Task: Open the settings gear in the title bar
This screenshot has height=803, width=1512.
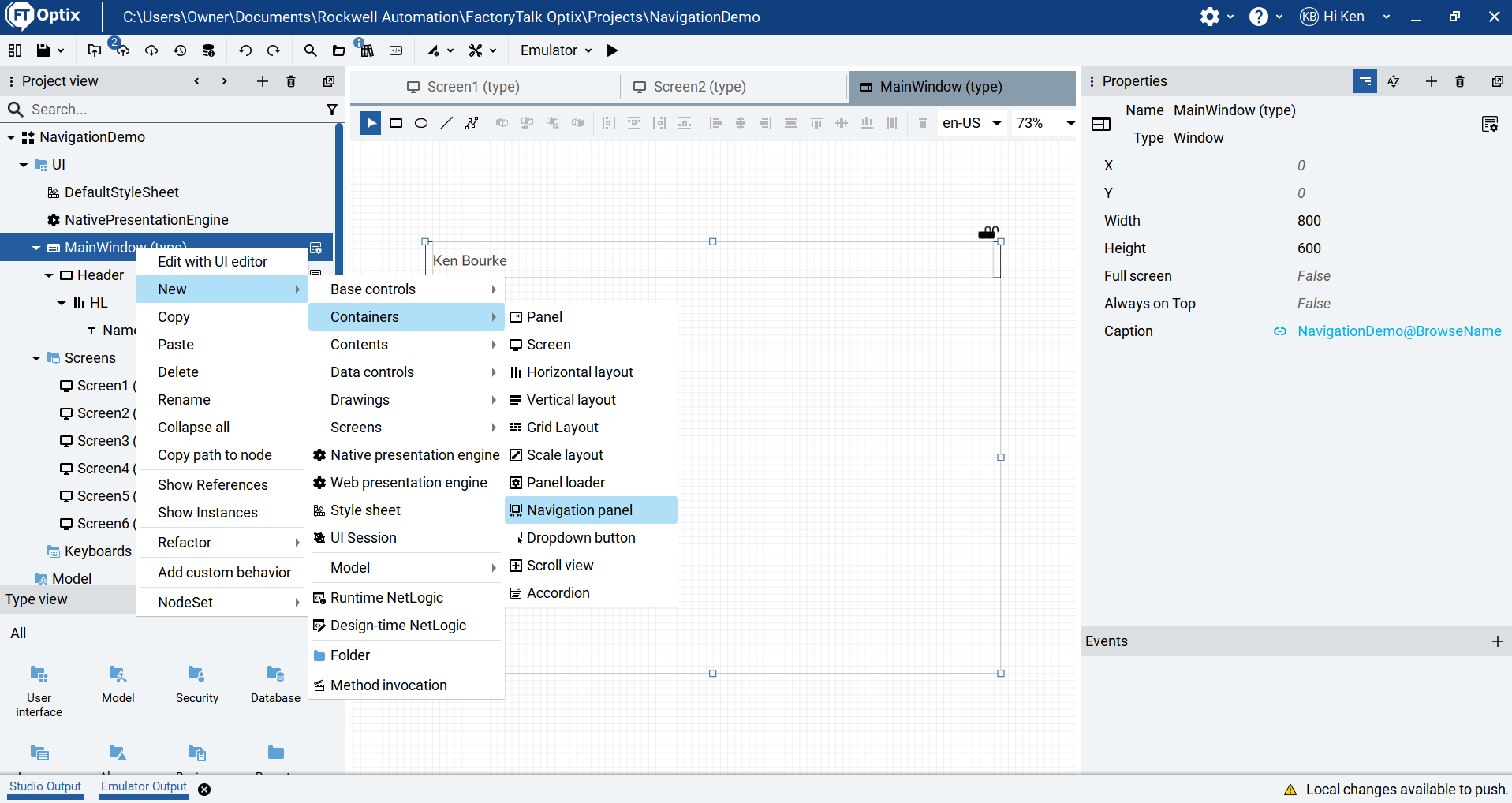Action: [1210, 17]
